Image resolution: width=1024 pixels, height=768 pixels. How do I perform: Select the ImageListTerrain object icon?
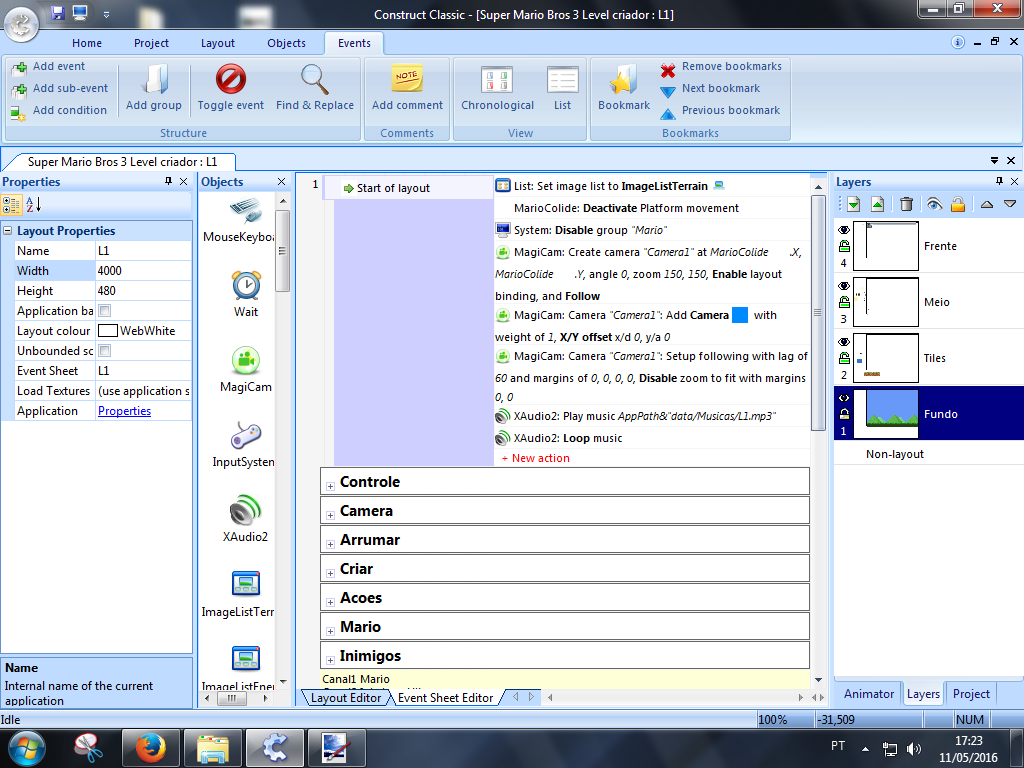[246, 583]
